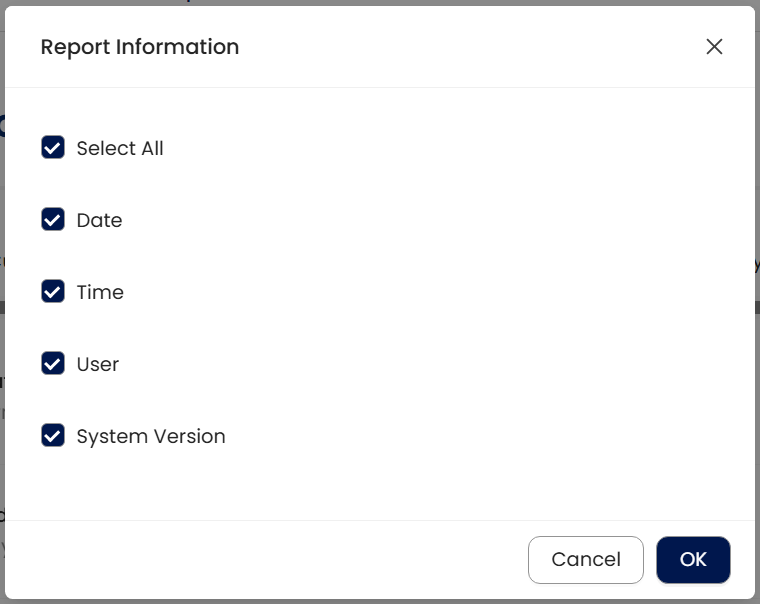Image resolution: width=760 pixels, height=604 pixels.
Task: Toggle the Select All option label
Action: (x=120, y=148)
